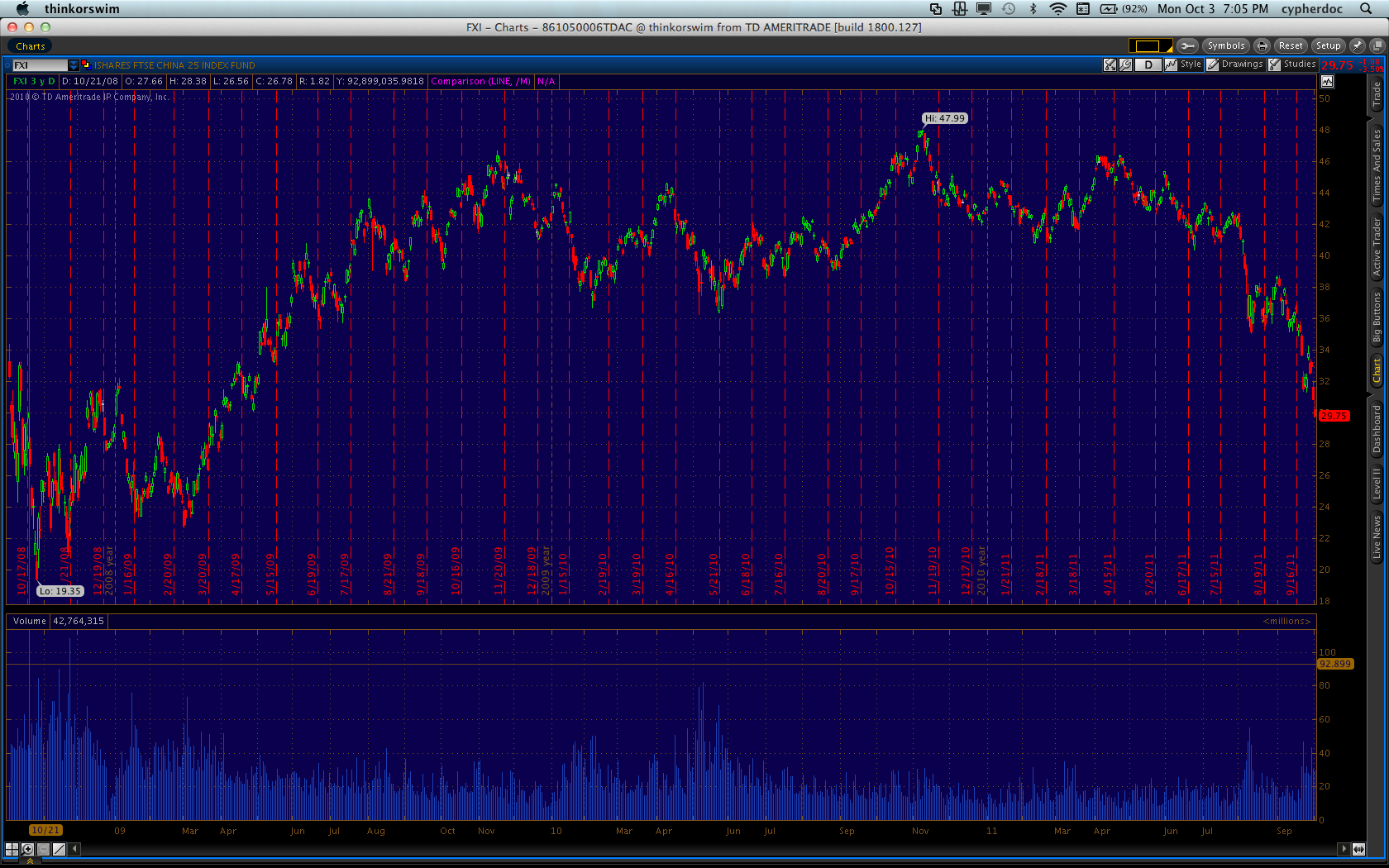Open the Drawings menu
This screenshot has height=868, width=1389.
(1235, 64)
